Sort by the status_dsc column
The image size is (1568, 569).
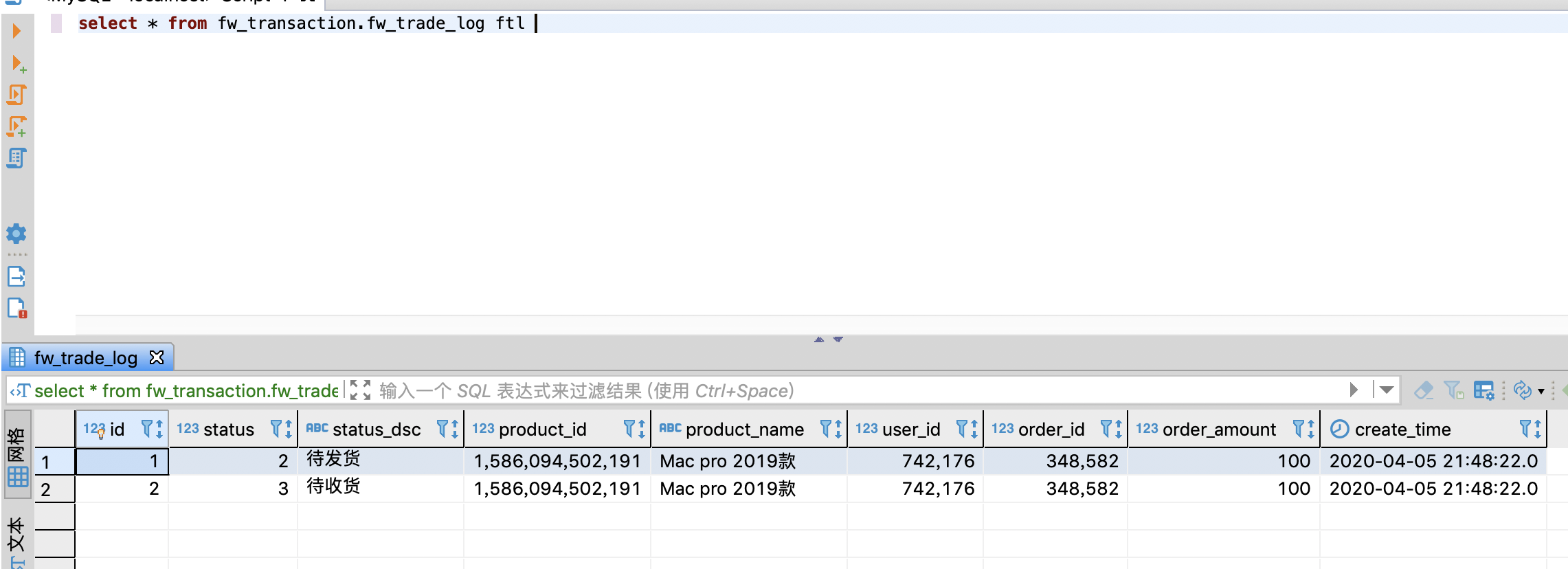click(x=455, y=429)
